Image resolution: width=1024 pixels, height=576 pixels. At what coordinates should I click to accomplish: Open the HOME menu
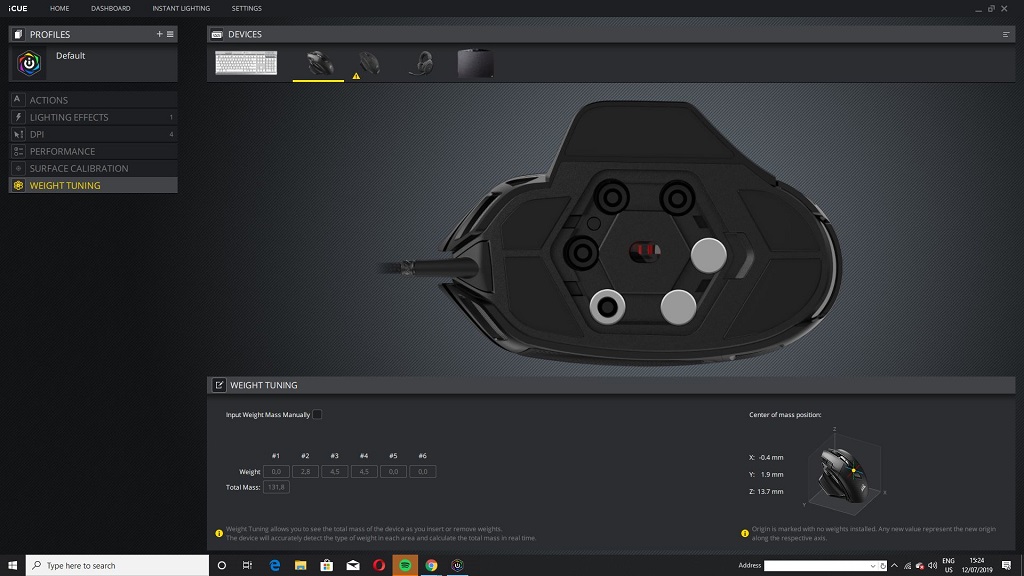pos(59,8)
